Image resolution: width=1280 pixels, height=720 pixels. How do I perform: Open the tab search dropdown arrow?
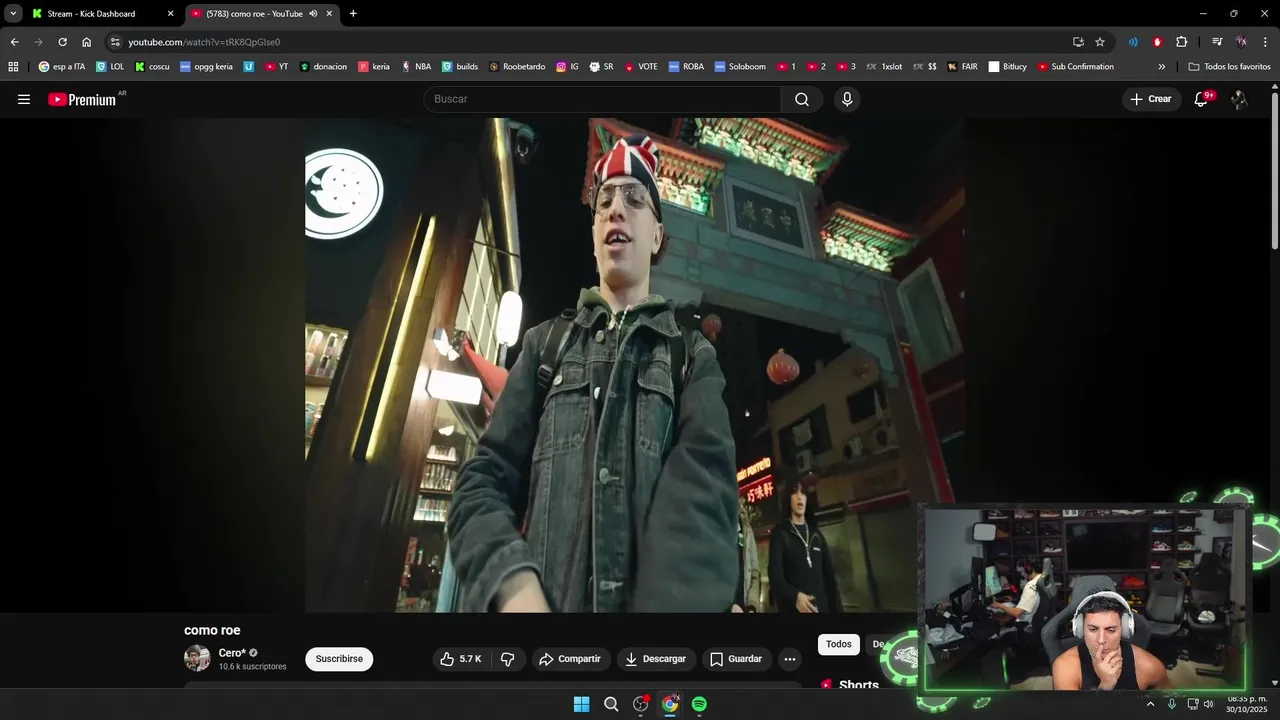13,14
